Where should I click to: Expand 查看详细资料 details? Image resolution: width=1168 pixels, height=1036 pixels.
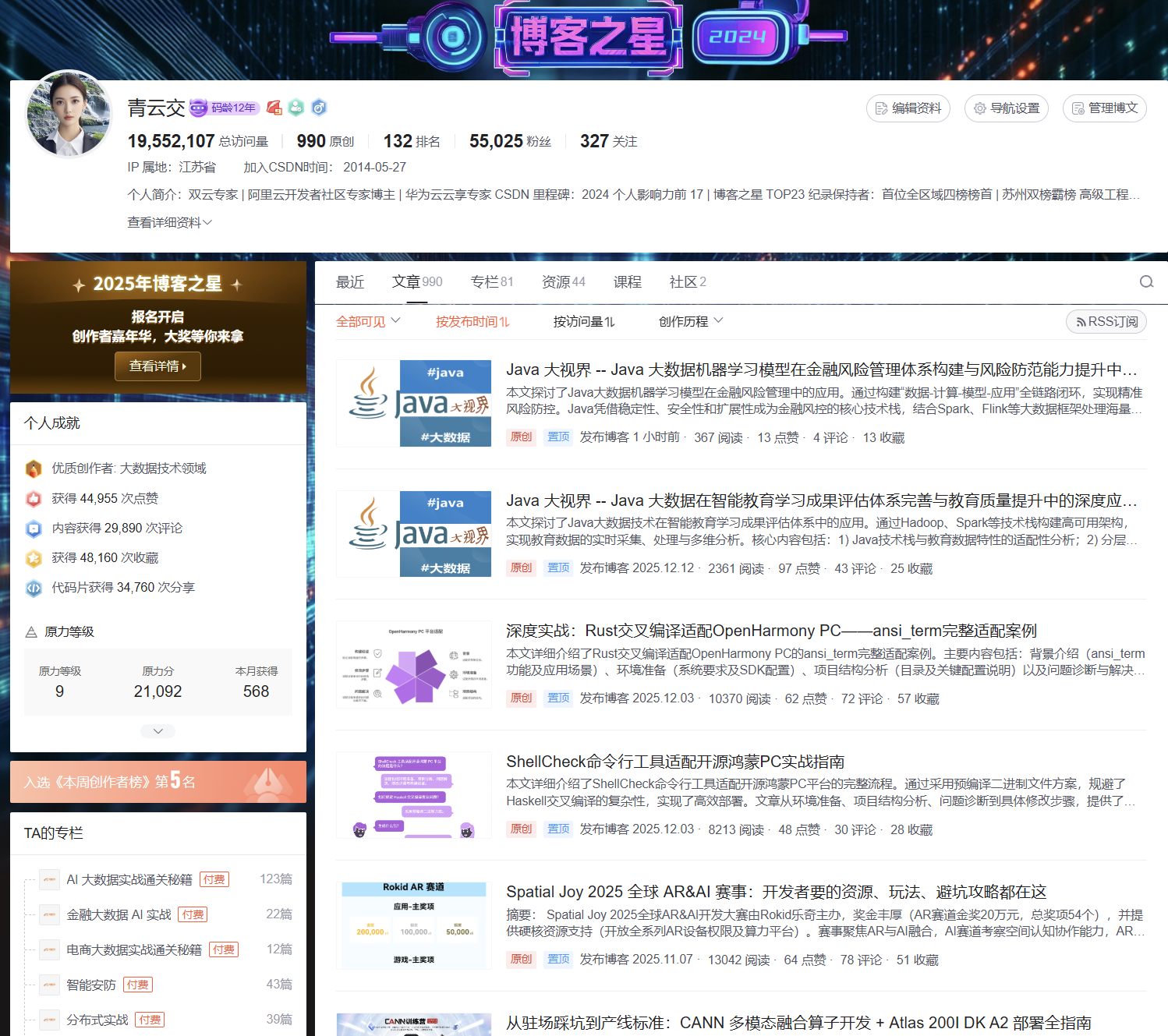pyautogui.click(x=169, y=222)
